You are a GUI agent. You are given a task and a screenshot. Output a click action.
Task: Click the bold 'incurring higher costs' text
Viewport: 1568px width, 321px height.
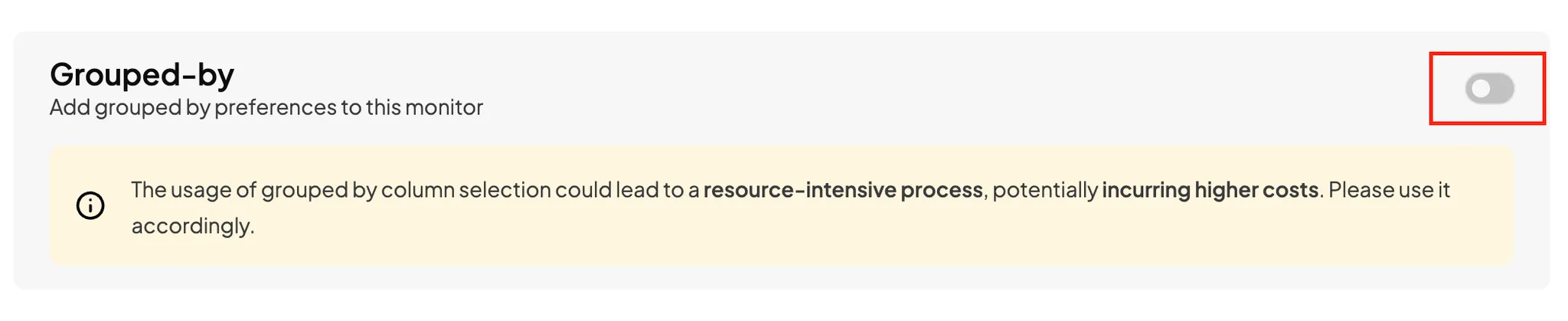[x=1210, y=190]
